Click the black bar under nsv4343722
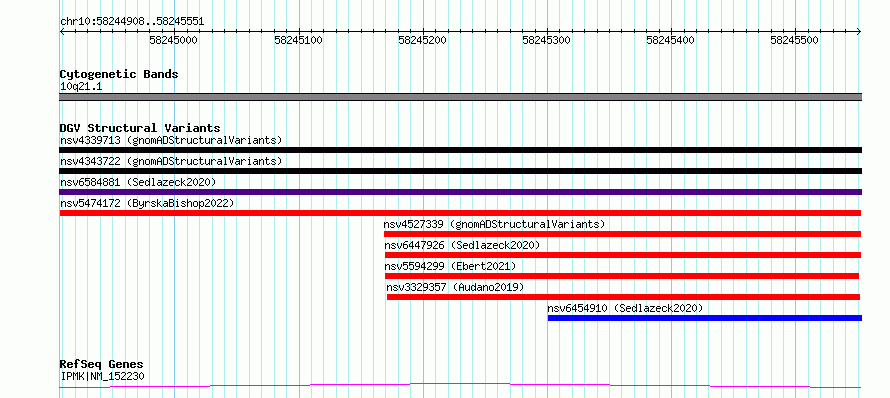The image size is (890, 398). [x=460, y=171]
